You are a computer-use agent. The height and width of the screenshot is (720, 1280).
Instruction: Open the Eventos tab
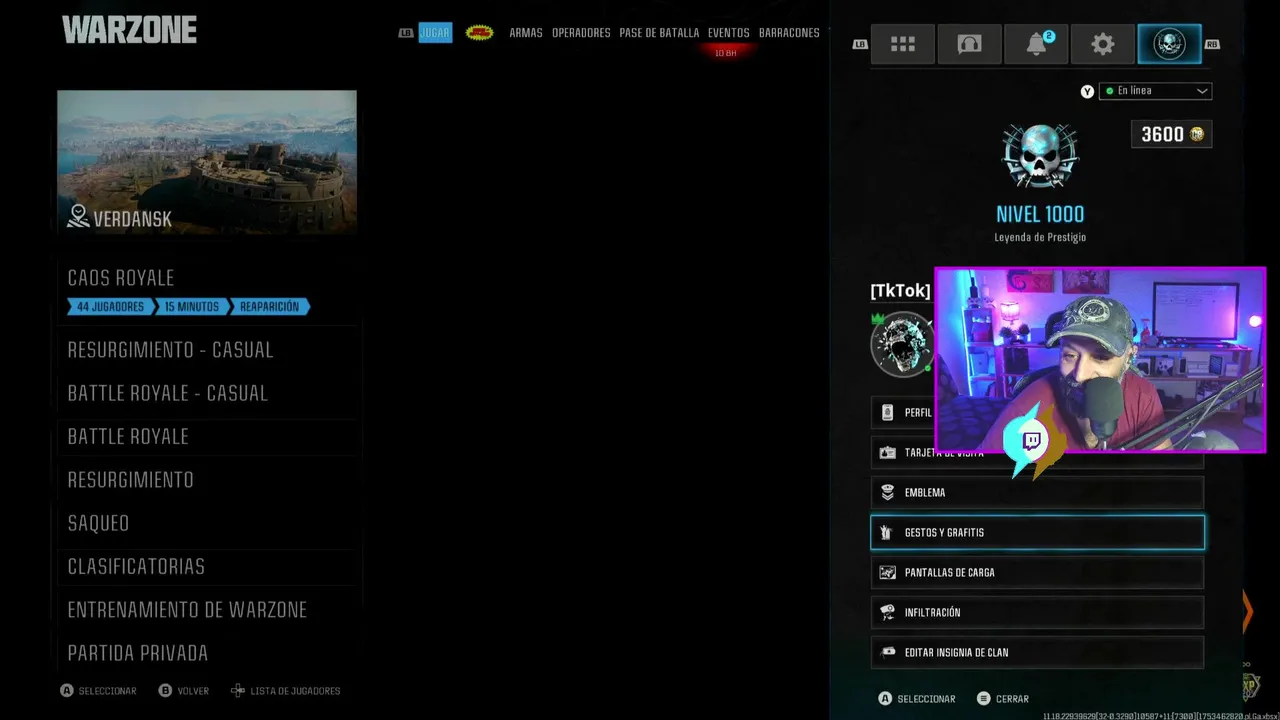(728, 33)
